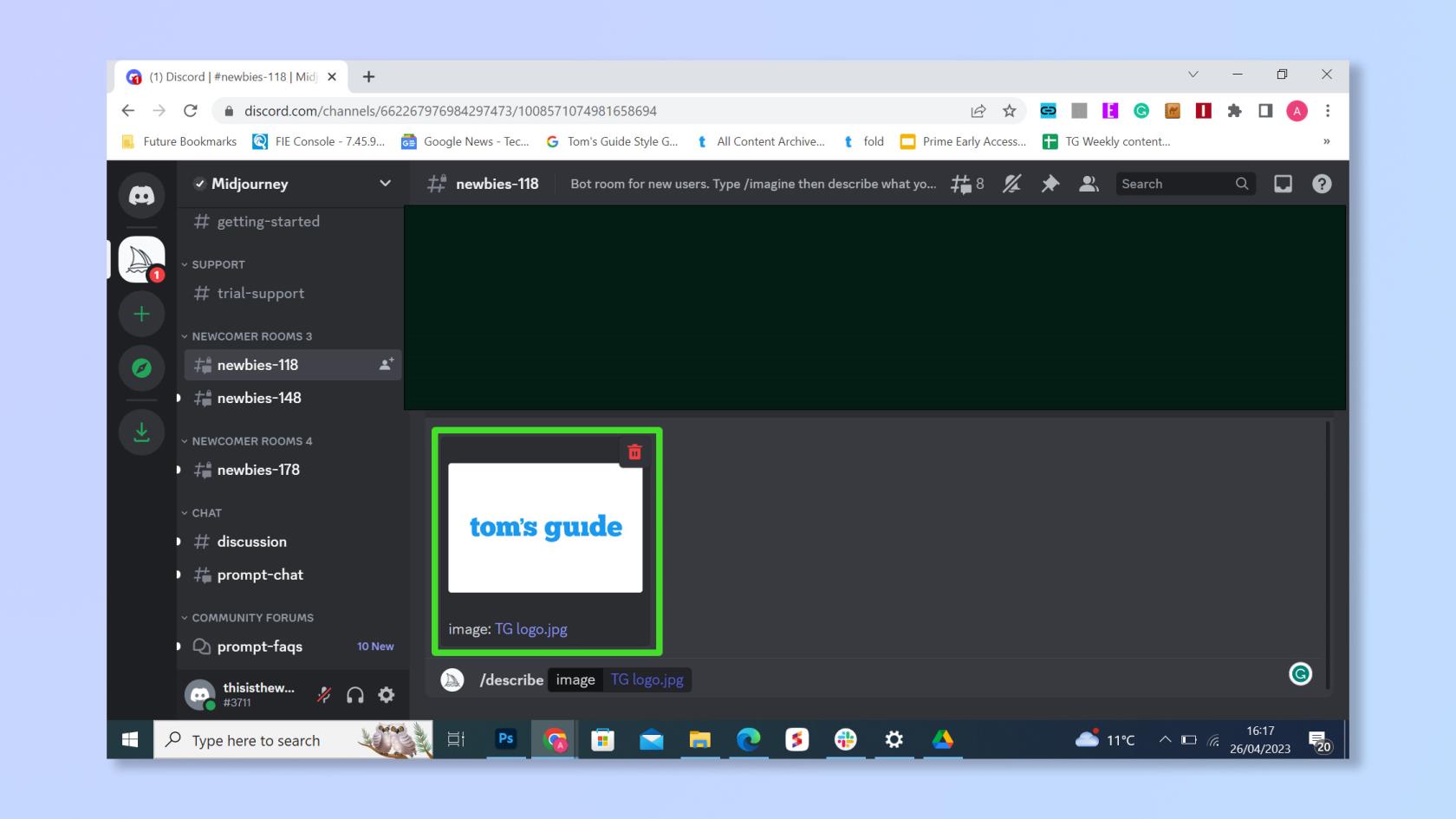Image resolution: width=1456 pixels, height=819 pixels.
Task: Open Midjourney server dropdown menu
Action: point(385,184)
